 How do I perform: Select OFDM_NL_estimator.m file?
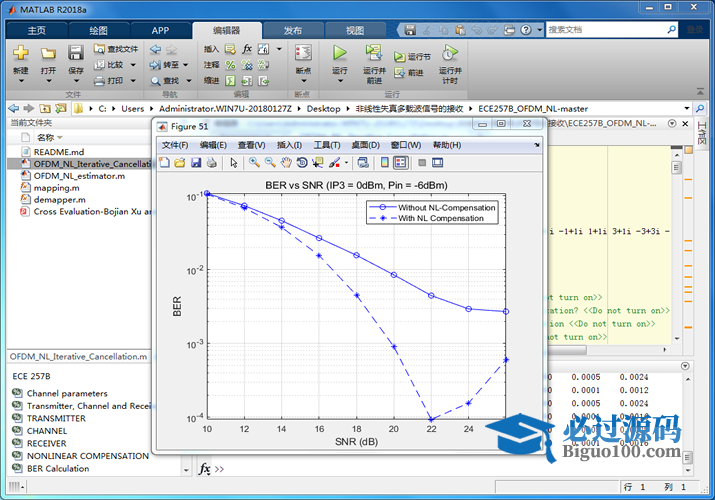click(79, 176)
